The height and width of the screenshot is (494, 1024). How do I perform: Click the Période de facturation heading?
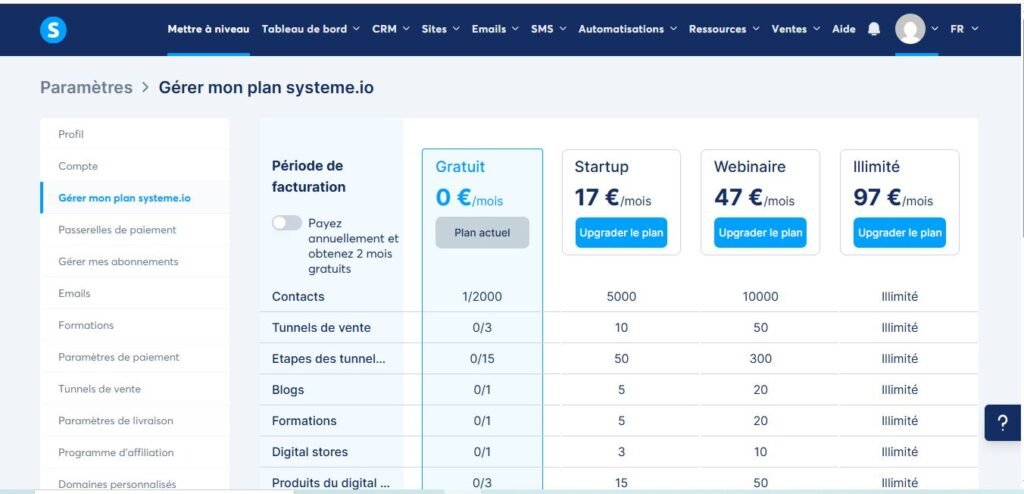[309, 176]
